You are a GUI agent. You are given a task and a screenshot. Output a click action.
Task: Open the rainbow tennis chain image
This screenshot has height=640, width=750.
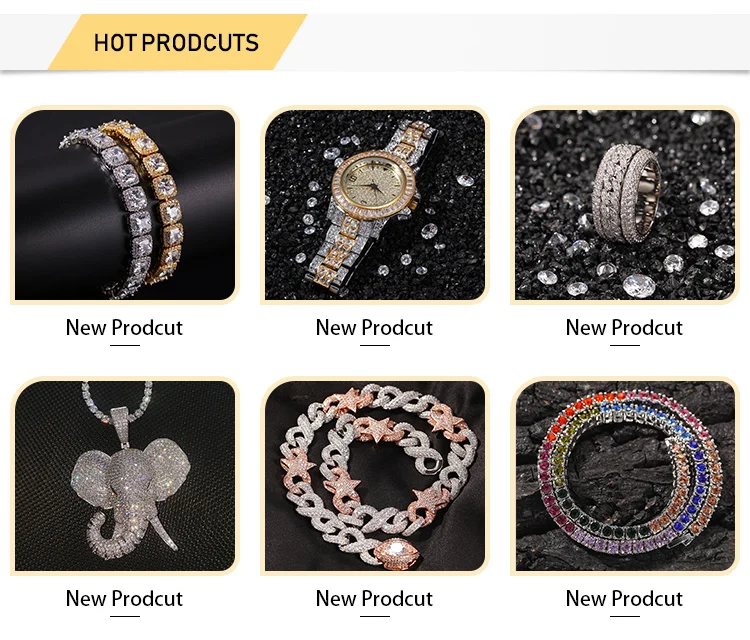coord(625,476)
